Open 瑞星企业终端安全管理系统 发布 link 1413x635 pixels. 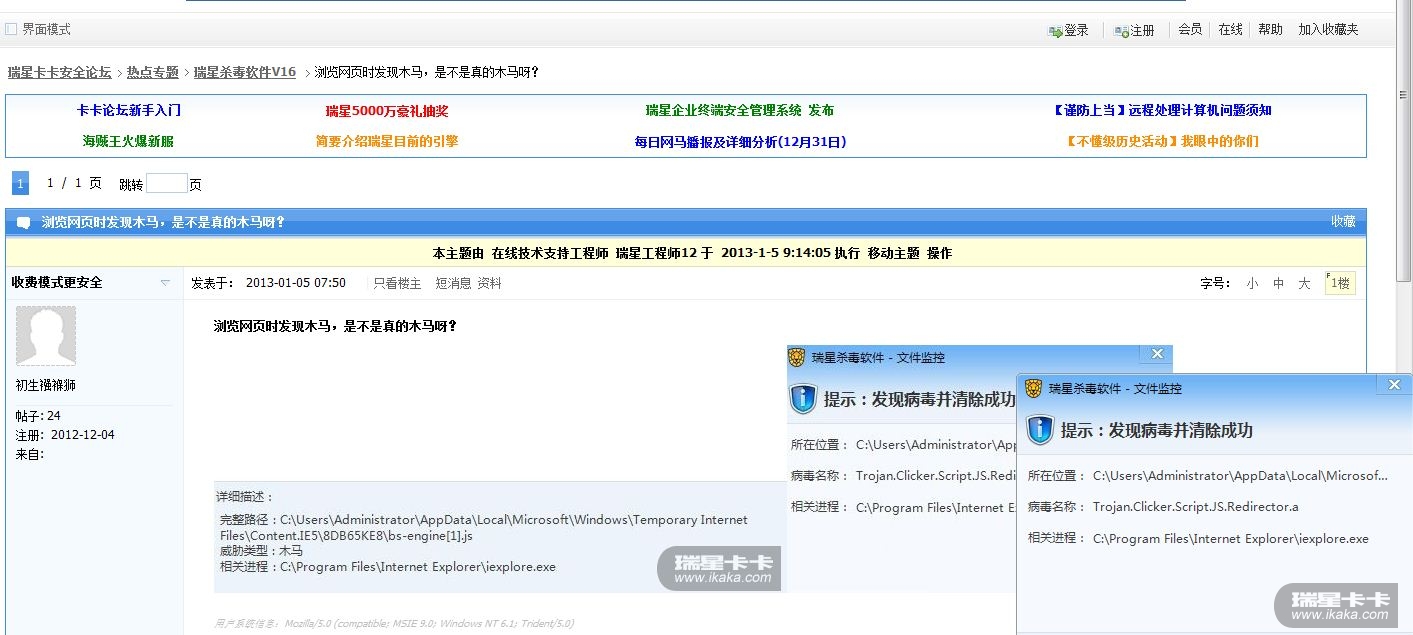click(740, 111)
